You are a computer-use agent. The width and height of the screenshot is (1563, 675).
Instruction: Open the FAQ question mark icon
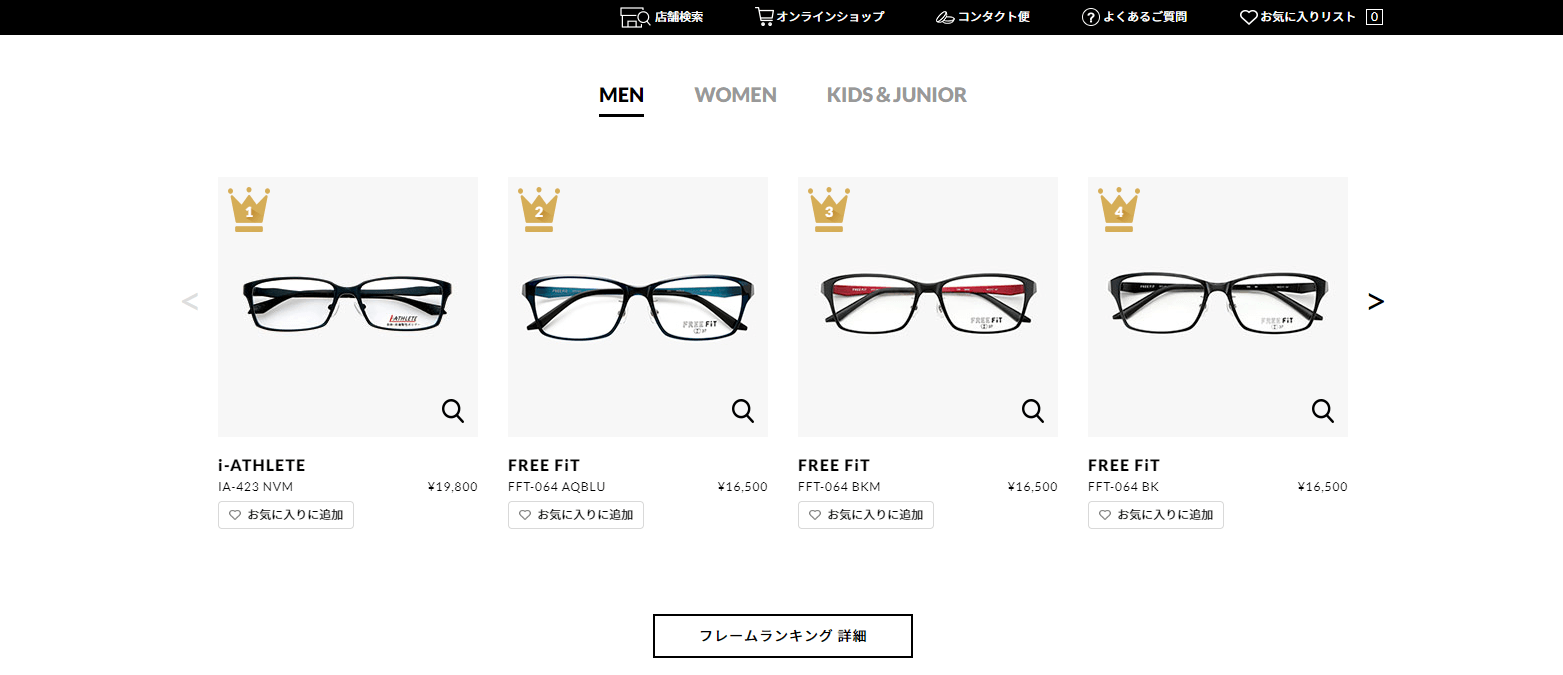(1091, 17)
